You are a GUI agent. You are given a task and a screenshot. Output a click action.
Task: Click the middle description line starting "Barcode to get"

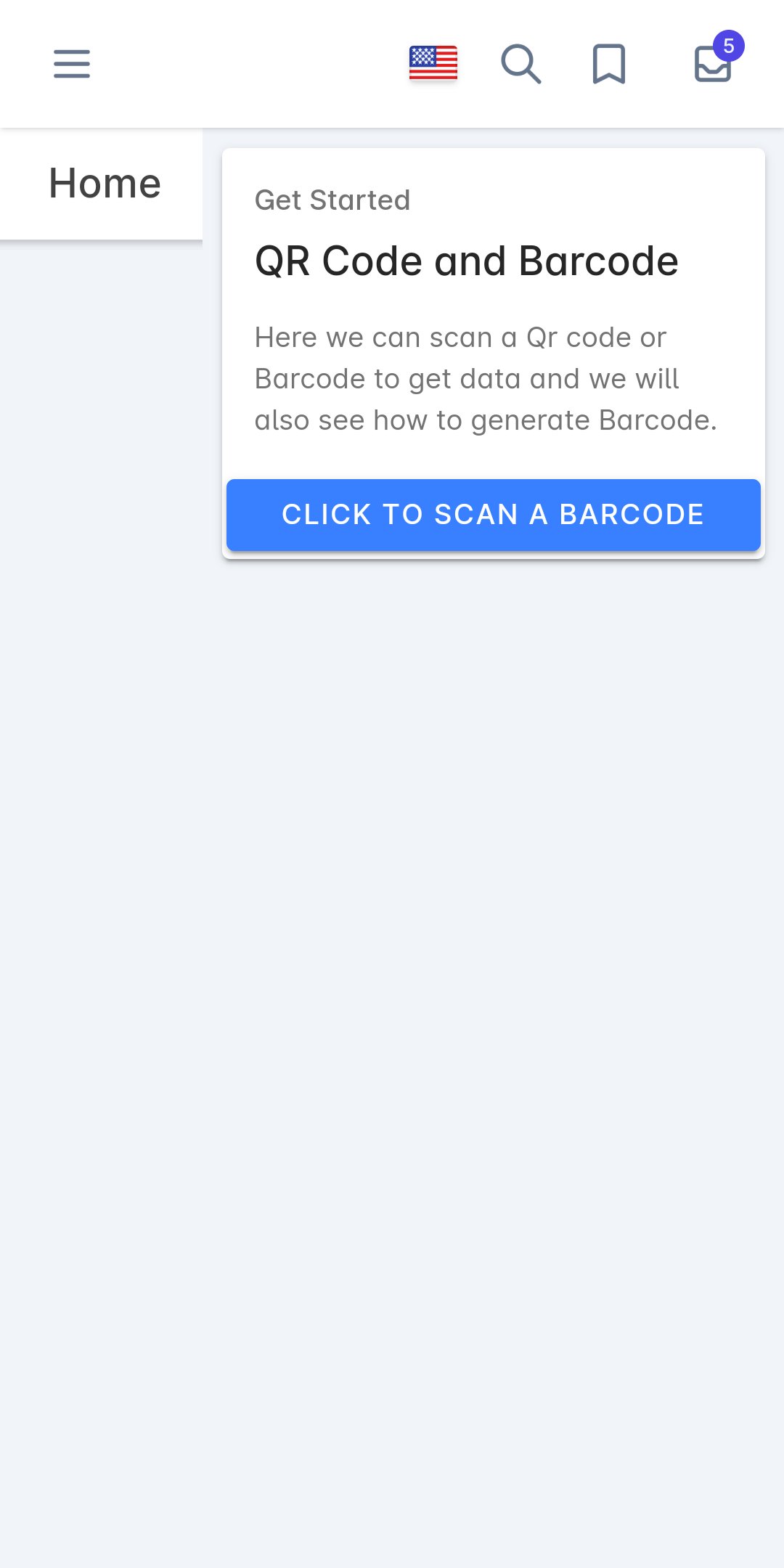click(466, 379)
